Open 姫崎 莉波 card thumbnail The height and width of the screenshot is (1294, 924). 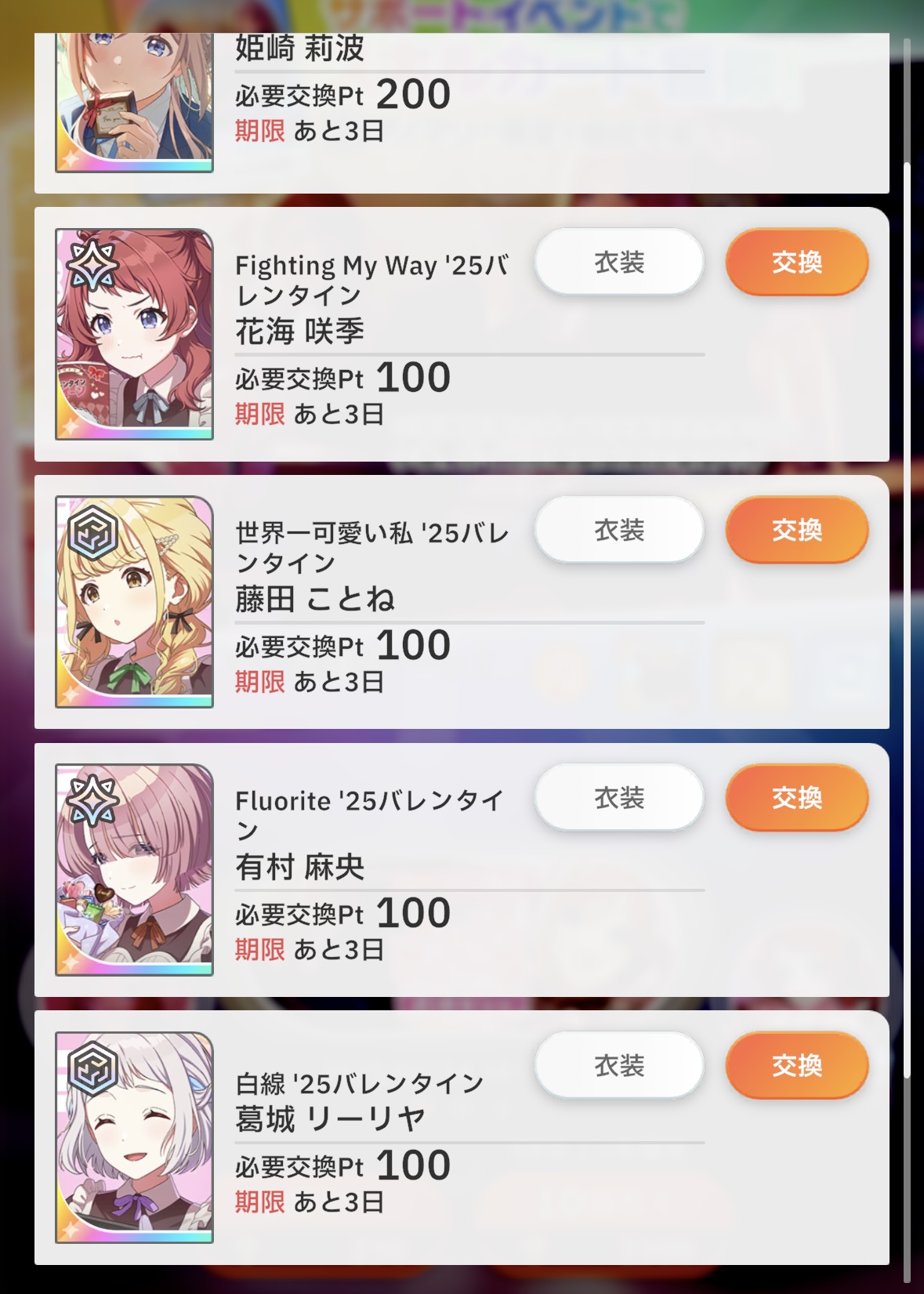tap(134, 103)
